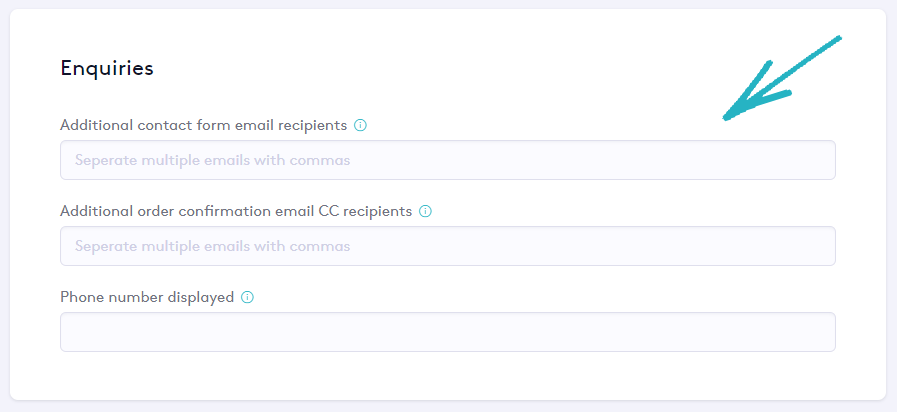Click placeholder text in order confirmation CC field
897x412 pixels.
point(212,246)
